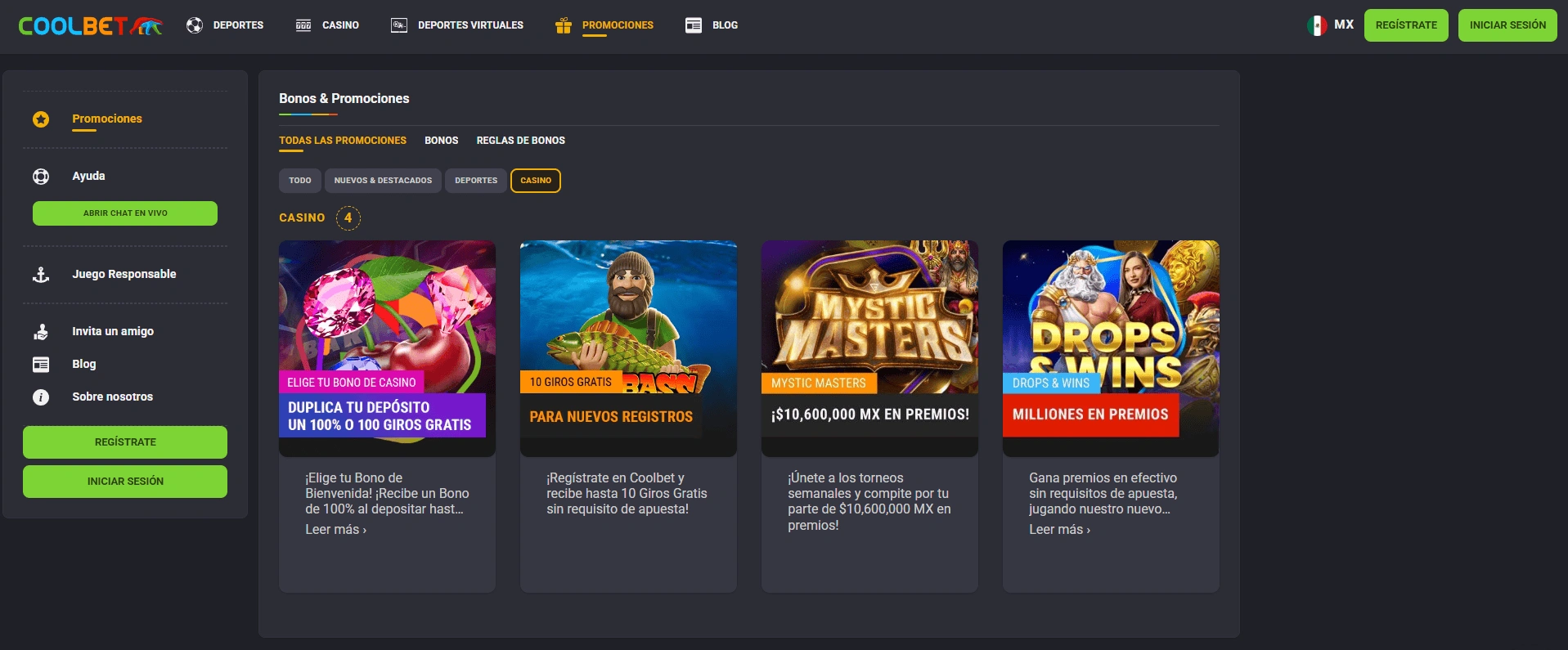Click Millones en Premios red label
Screen dimensions: 1568x650
coord(1090,415)
